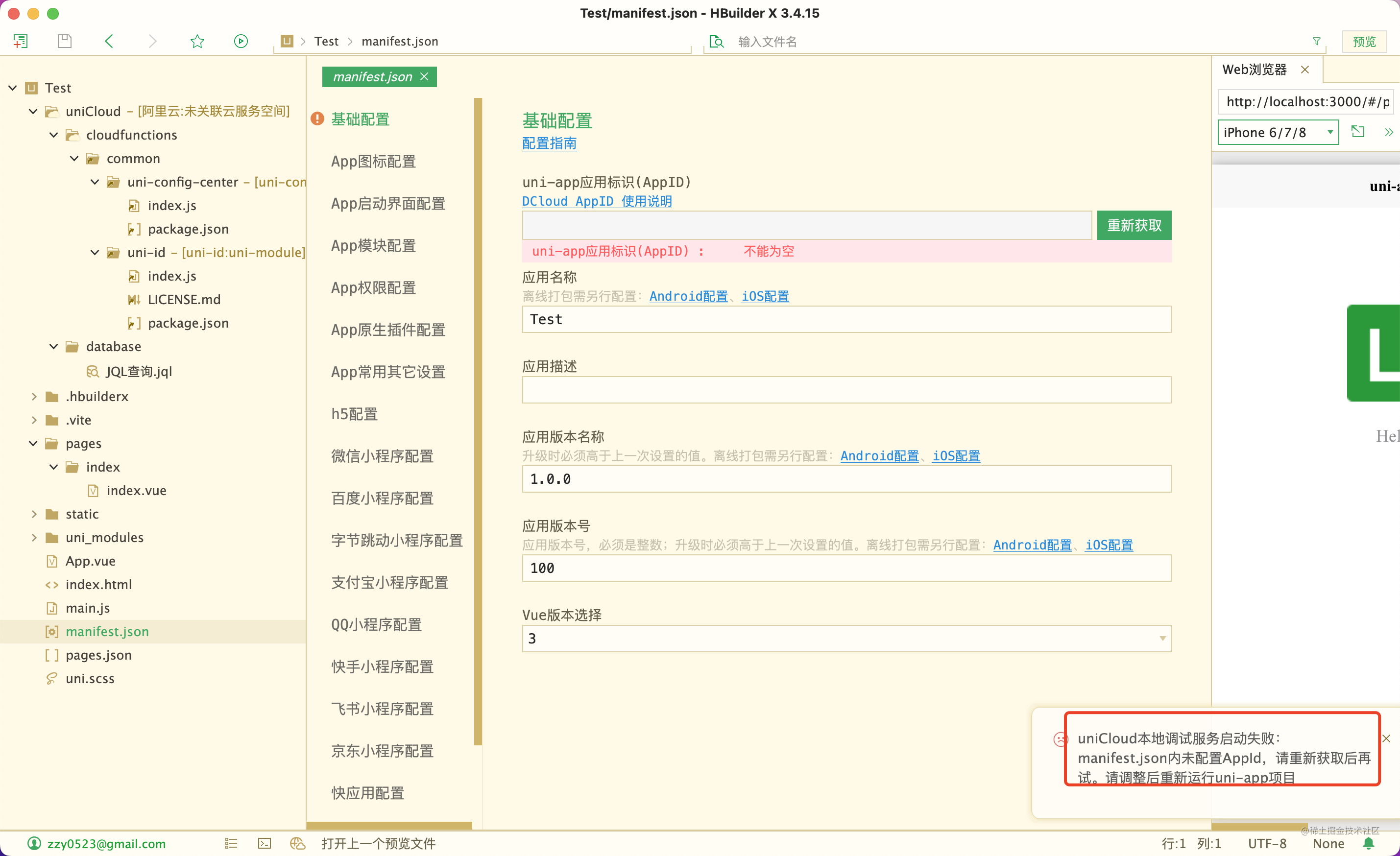Click the new file toolbar icon

(x=21, y=41)
